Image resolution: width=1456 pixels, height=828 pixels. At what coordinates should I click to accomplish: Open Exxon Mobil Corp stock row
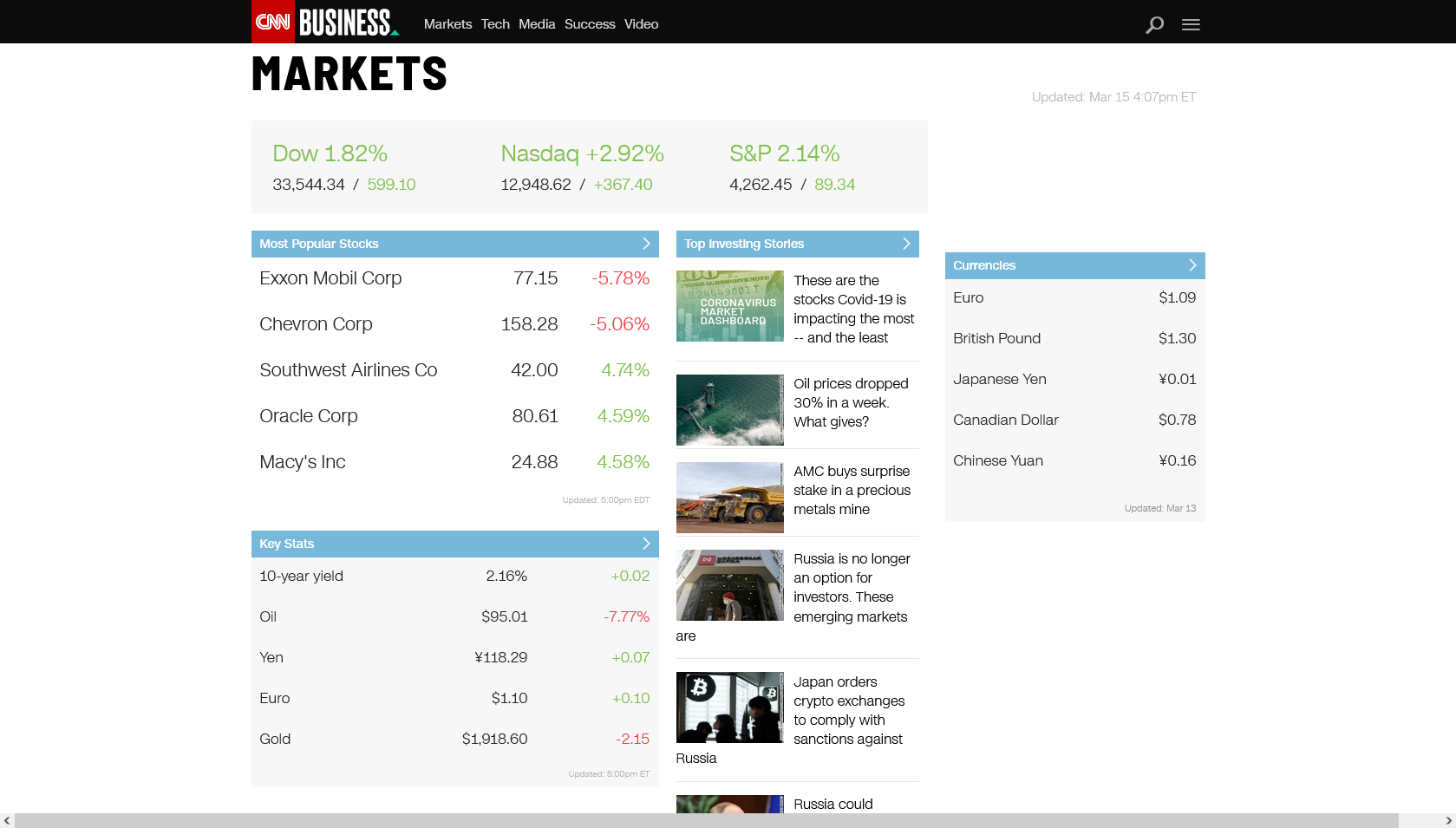point(455,278)
